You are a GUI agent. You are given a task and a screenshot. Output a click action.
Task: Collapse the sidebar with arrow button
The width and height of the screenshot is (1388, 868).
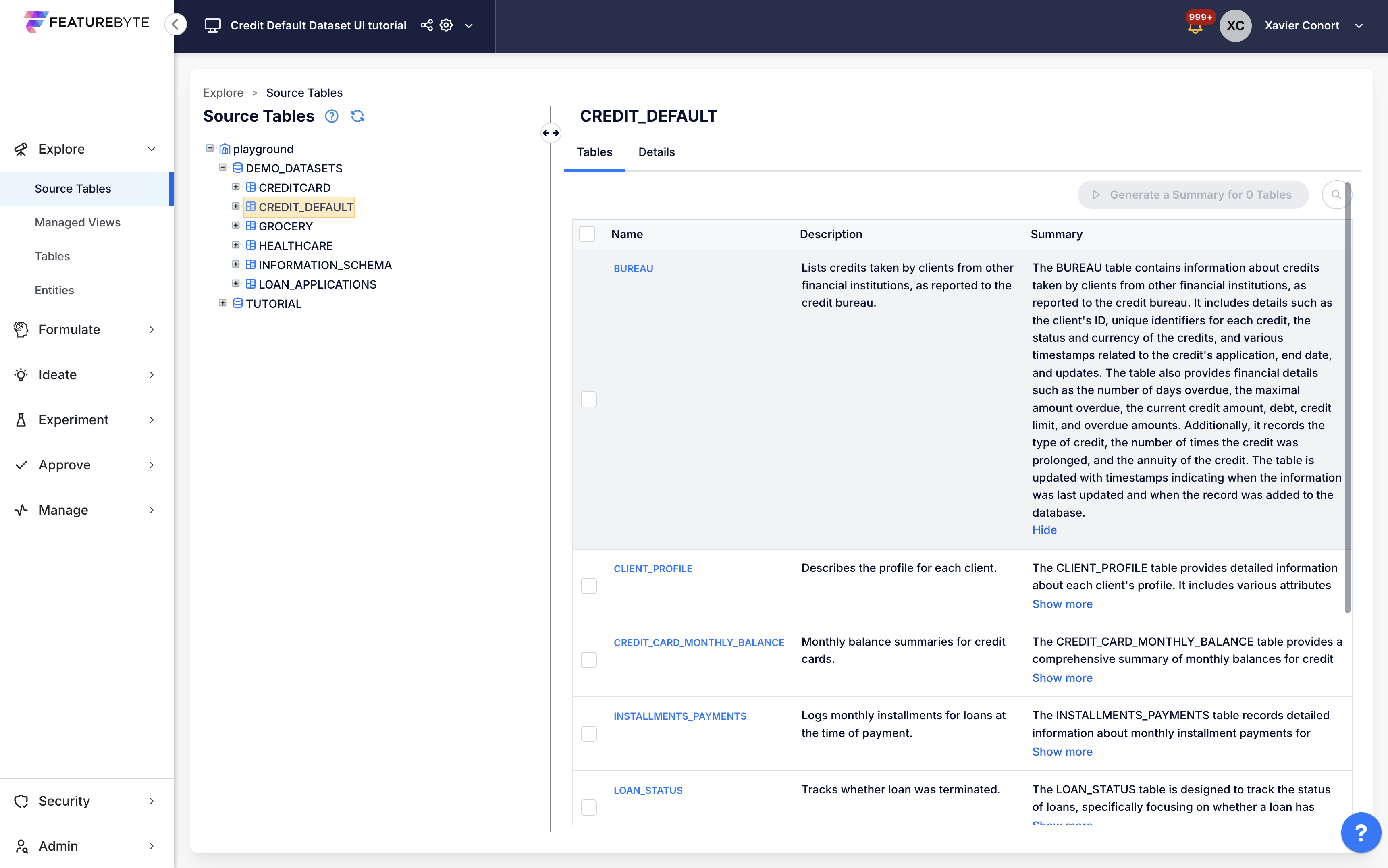click(176, 25)
